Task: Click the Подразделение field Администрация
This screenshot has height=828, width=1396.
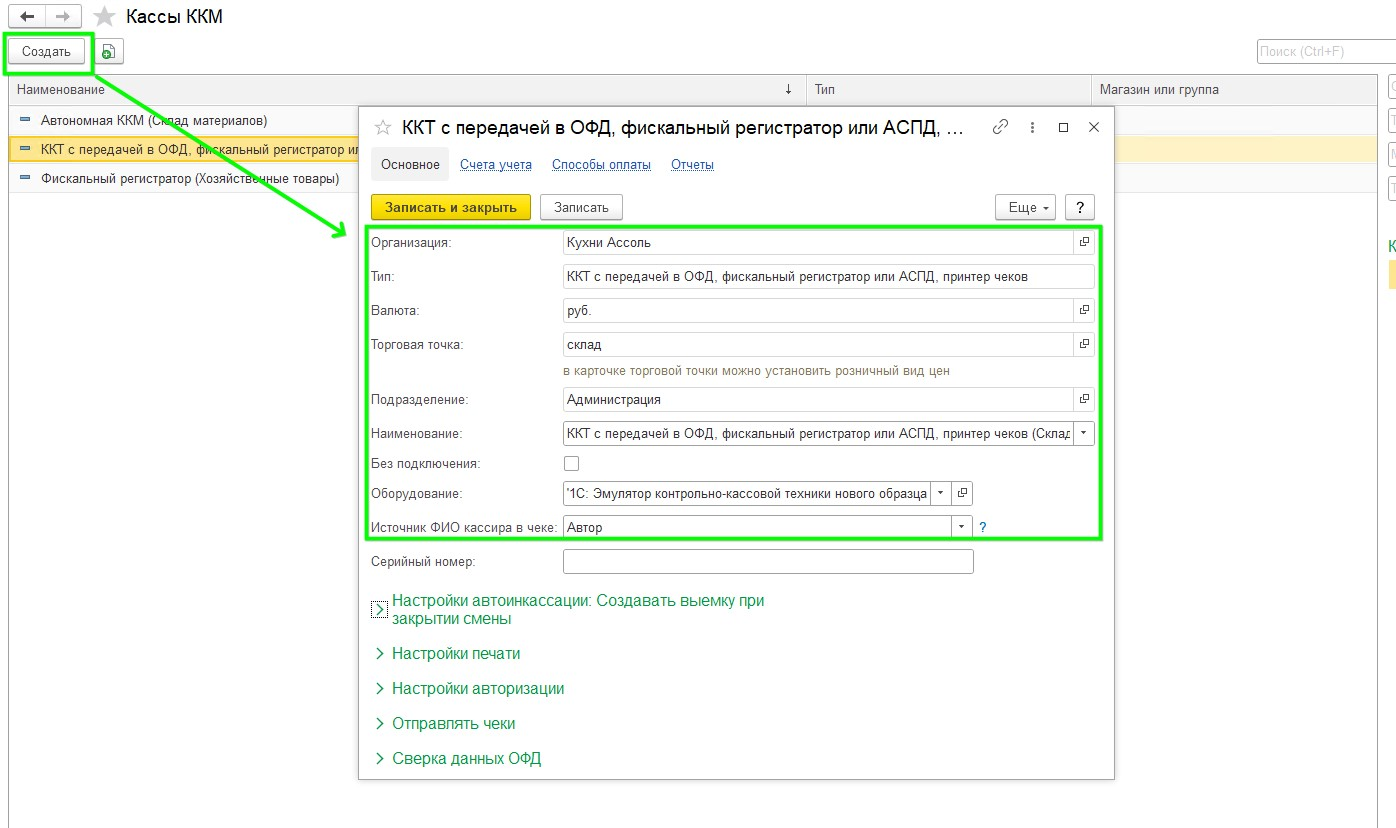Action: click(818, 400)
